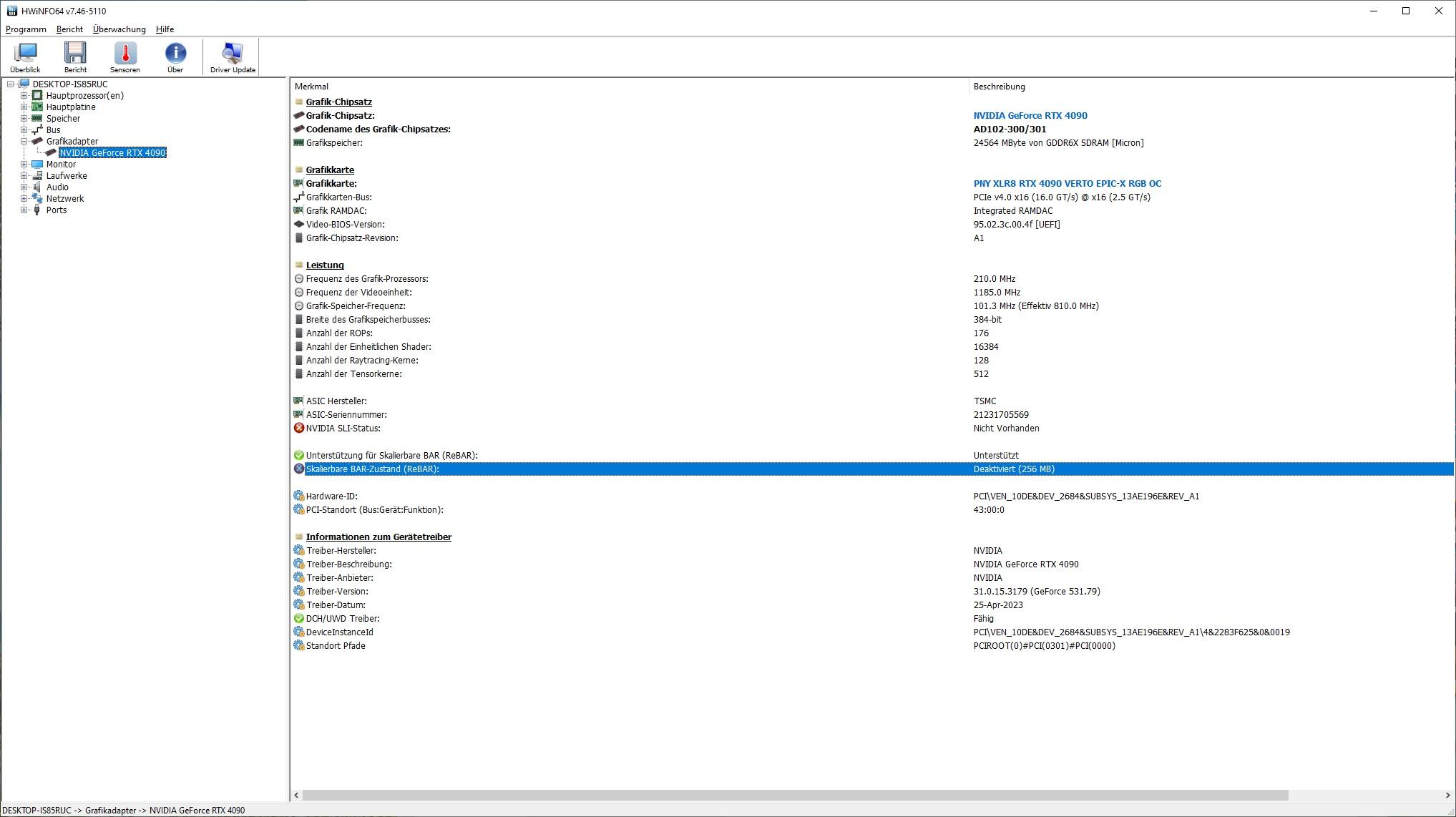Screen dimensions: 1456x817
Task: Click the DESKTOP-IS85RUC computer icon in tree
Action: 24,84
